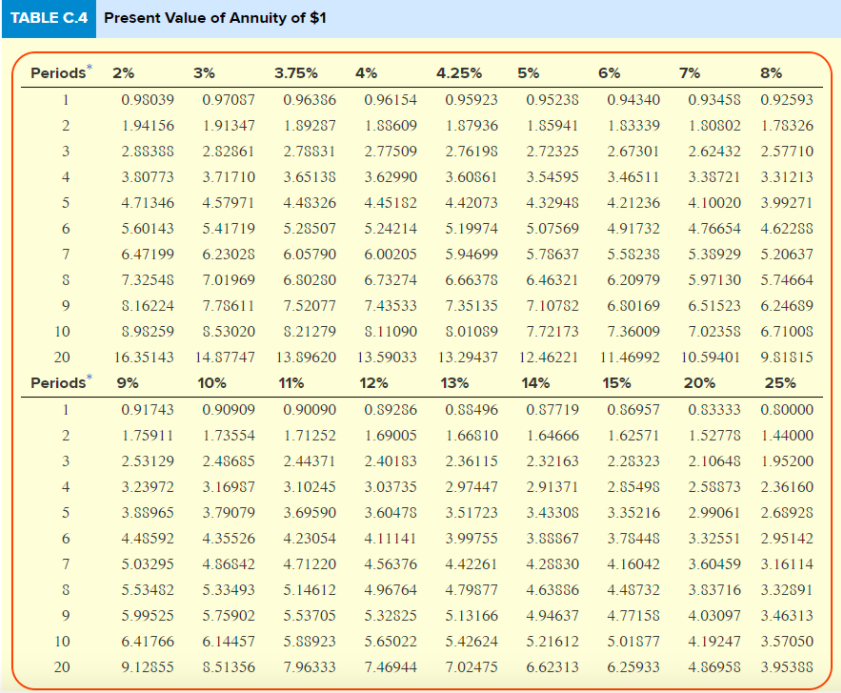Click the cell value 0.80000
Viewport: 841px width, 693px height.
point(787,410)
